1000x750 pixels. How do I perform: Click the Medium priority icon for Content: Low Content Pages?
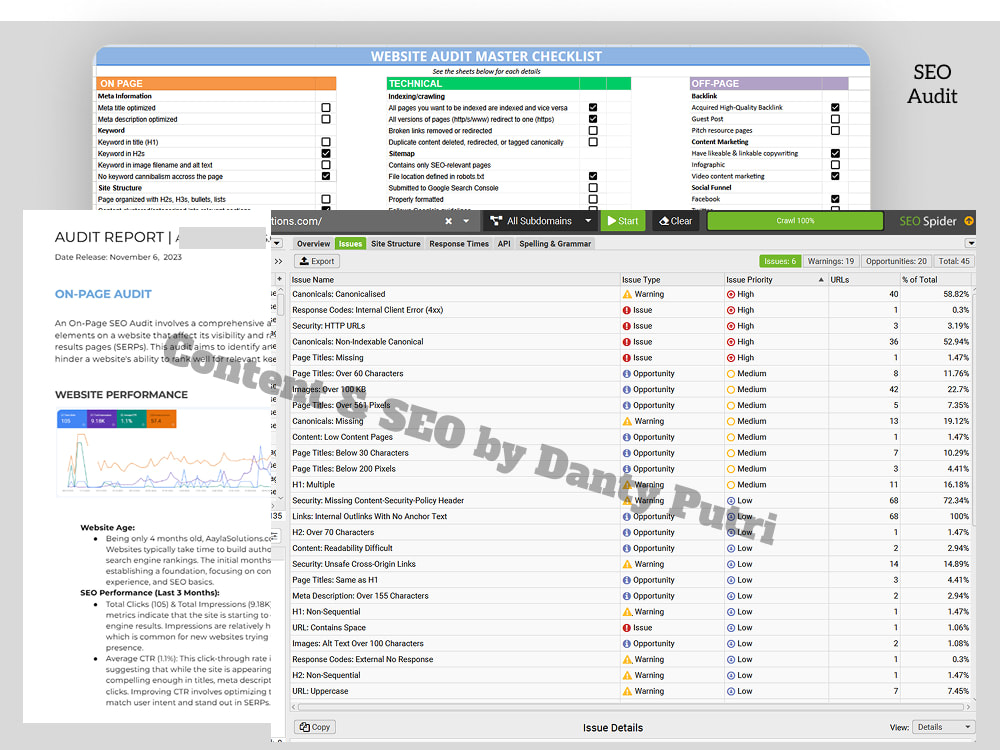(731, 437)
